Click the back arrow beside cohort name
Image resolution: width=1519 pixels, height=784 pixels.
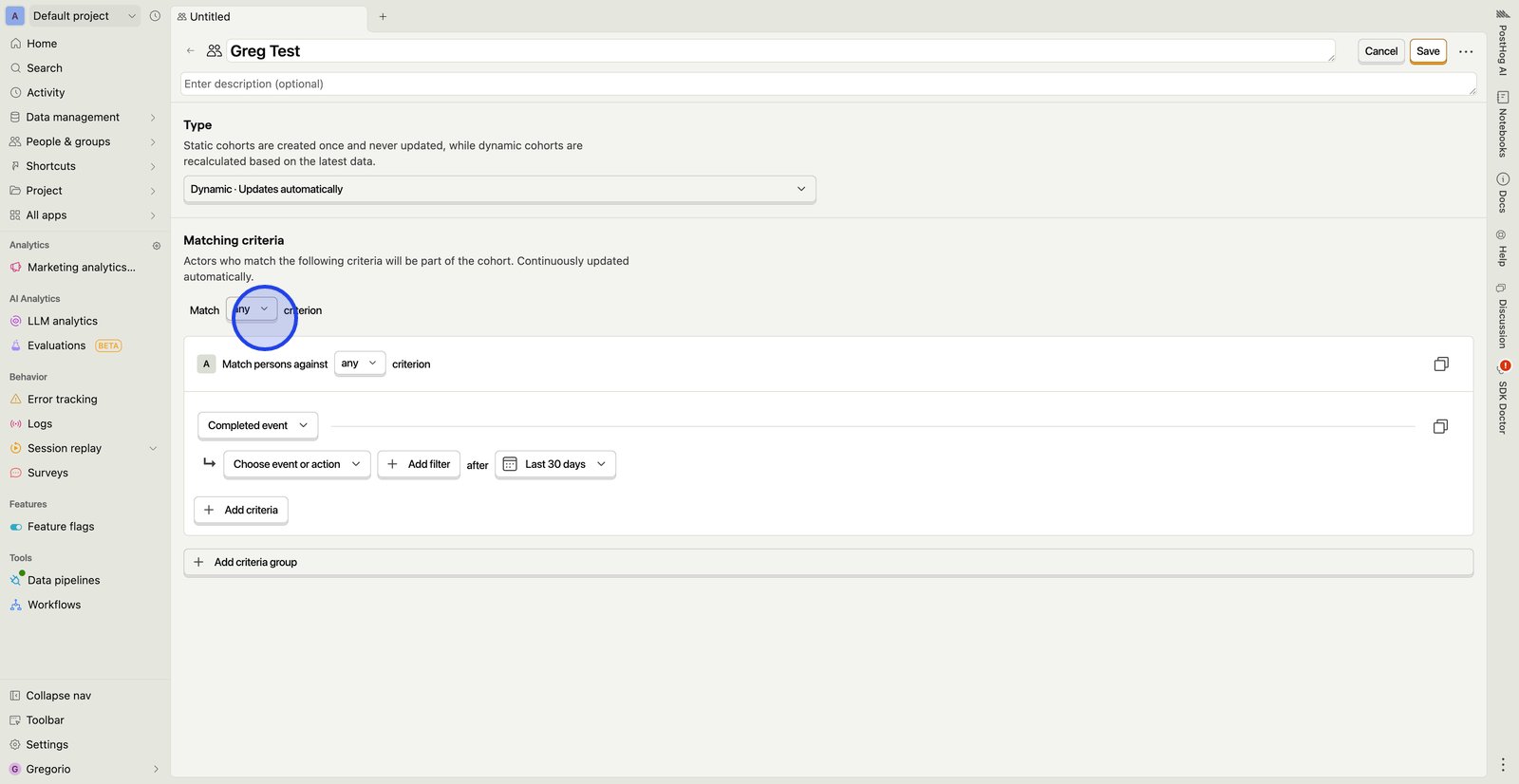tap(191, 51)
